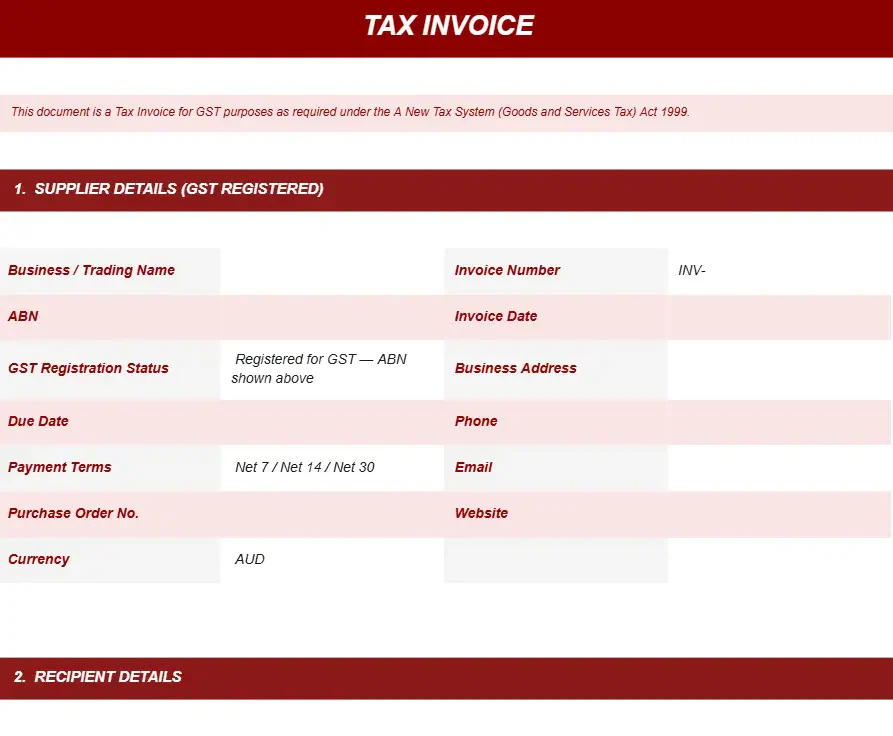
Task: Select the AUD currency value
Action: (249, 559)
